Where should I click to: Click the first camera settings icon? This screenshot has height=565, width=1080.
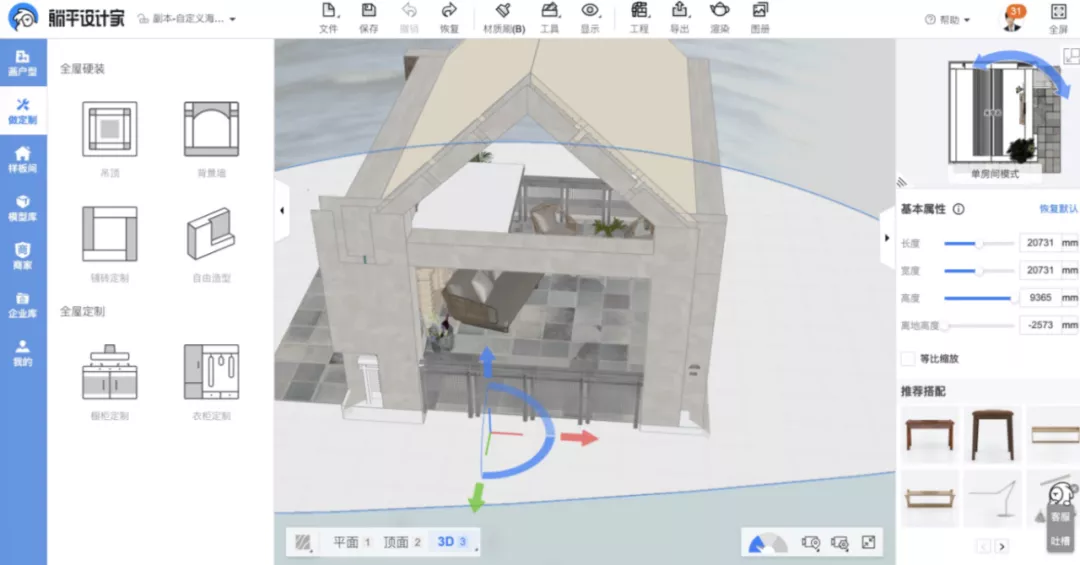(x=811, y=543)
